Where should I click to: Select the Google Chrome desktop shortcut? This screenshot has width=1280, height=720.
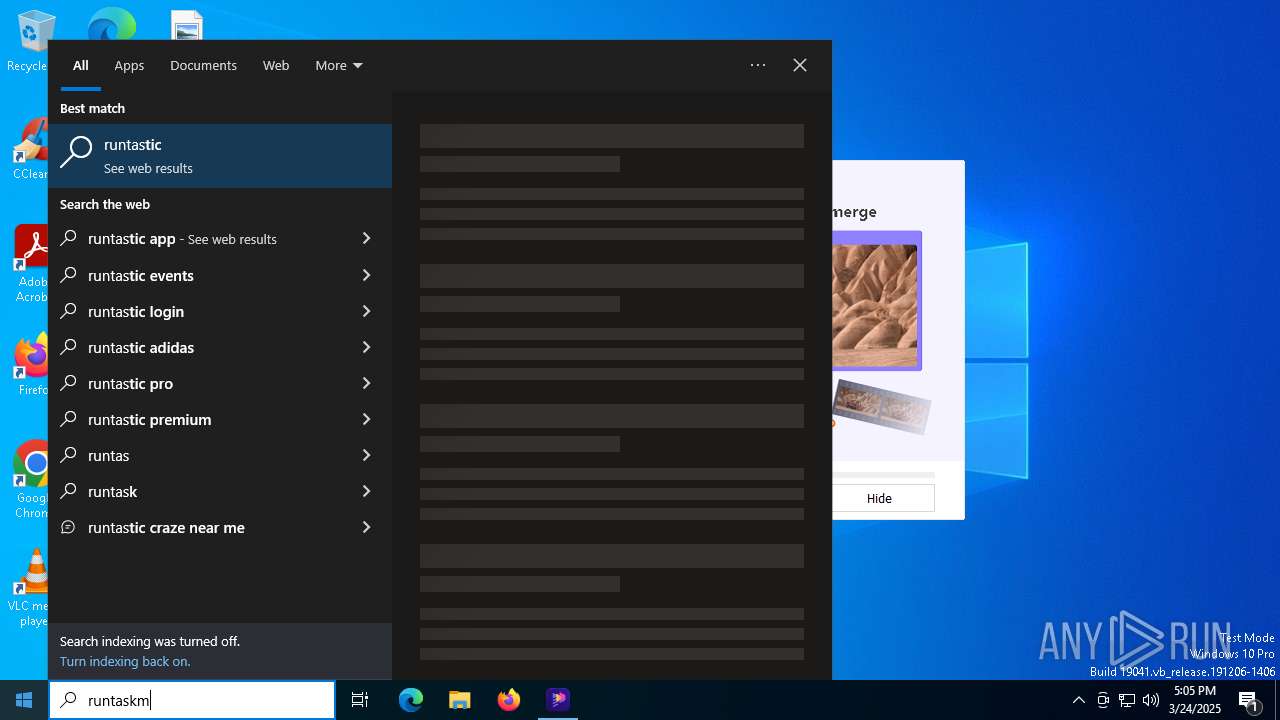[x=32, y=480]
